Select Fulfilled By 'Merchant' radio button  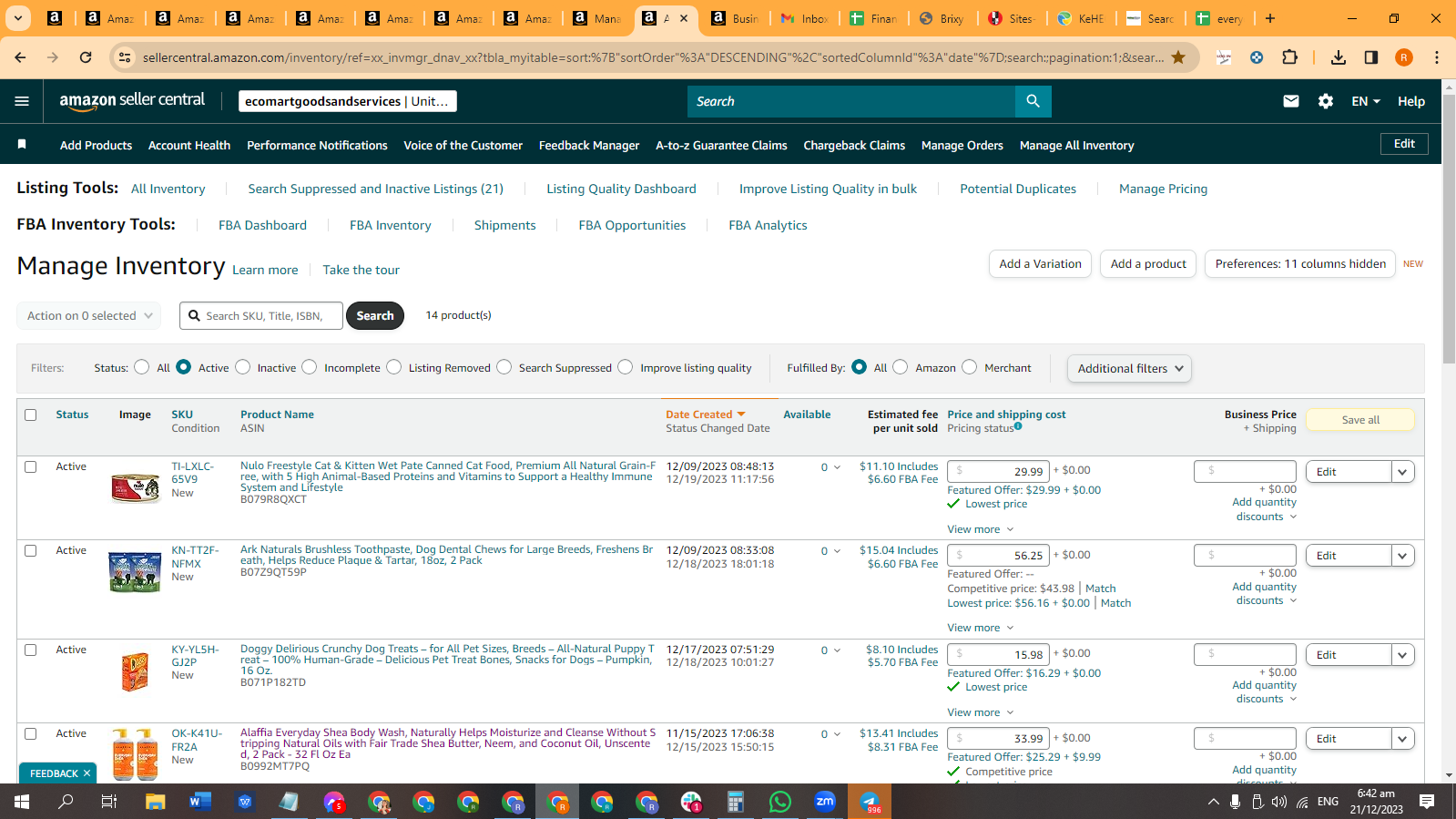[970, 367]
